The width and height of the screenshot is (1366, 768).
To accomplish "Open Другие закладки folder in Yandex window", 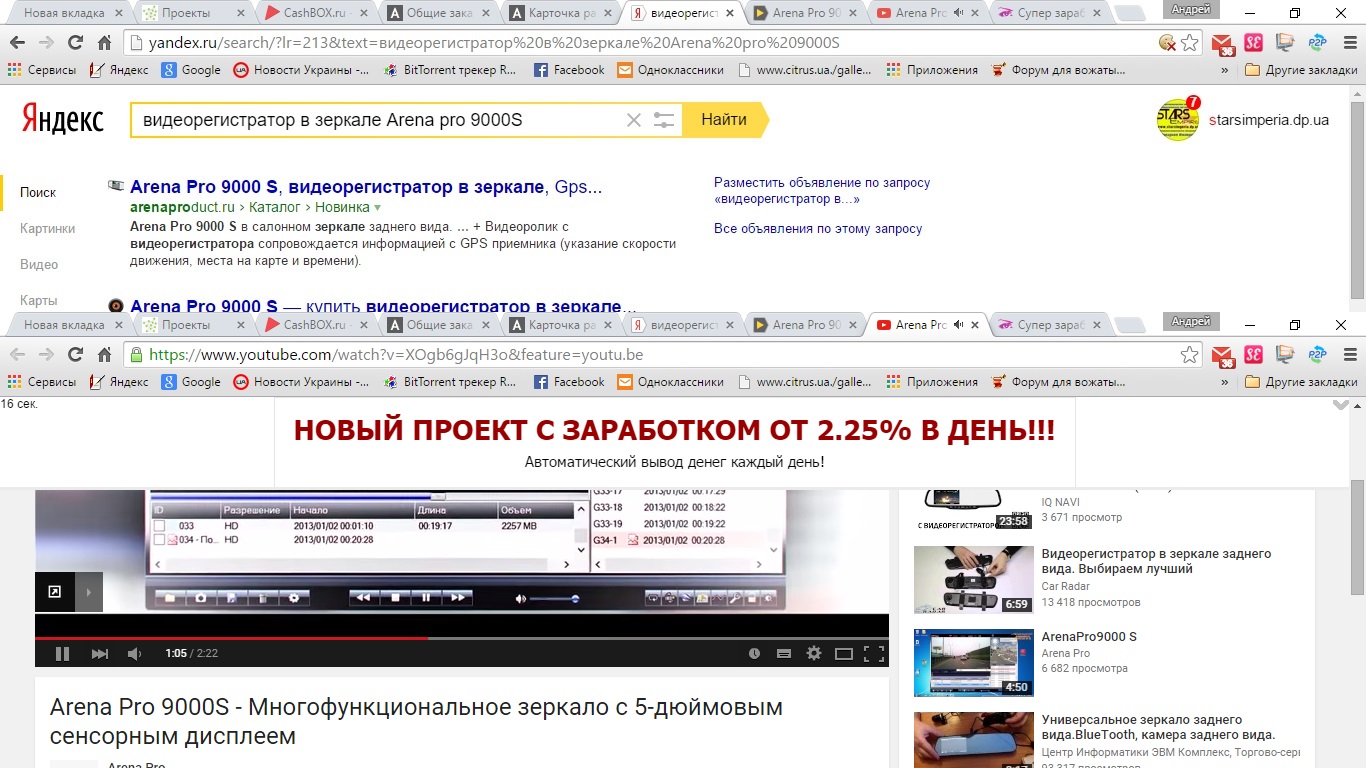I will (1300, 71).
